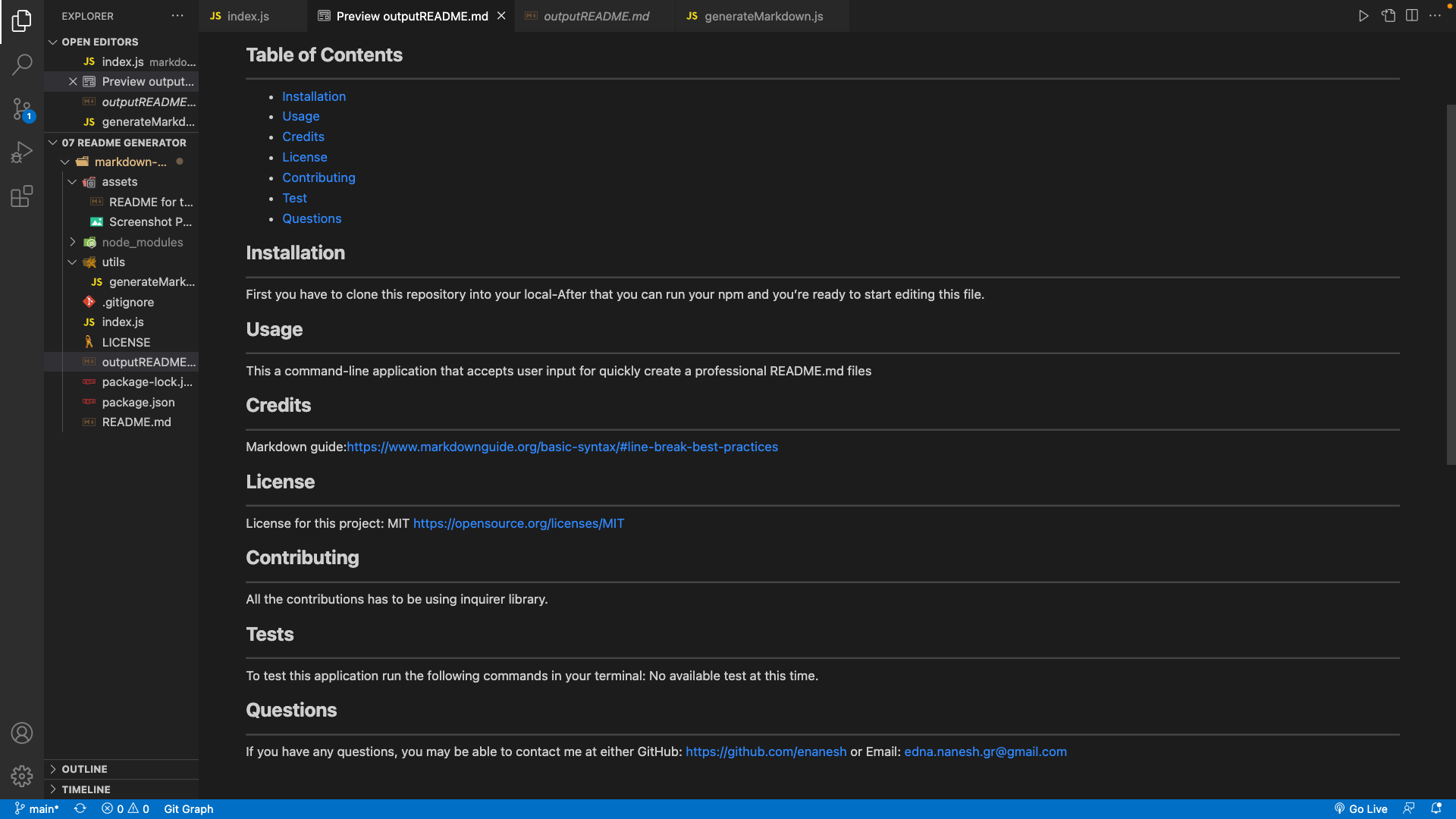The width and height of the screenshot is (1456, 819).
Task: Open the Extensions view icon
Action: 22,196
